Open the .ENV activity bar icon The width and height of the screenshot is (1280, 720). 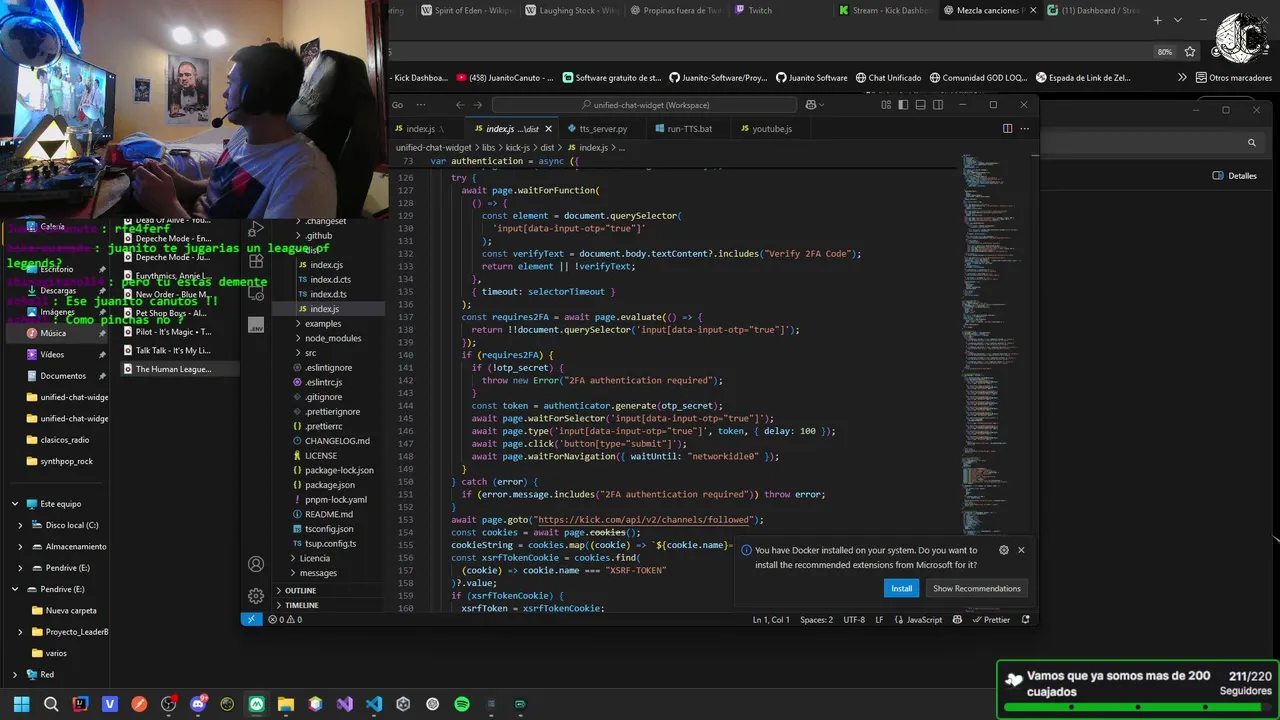[256, 326]
